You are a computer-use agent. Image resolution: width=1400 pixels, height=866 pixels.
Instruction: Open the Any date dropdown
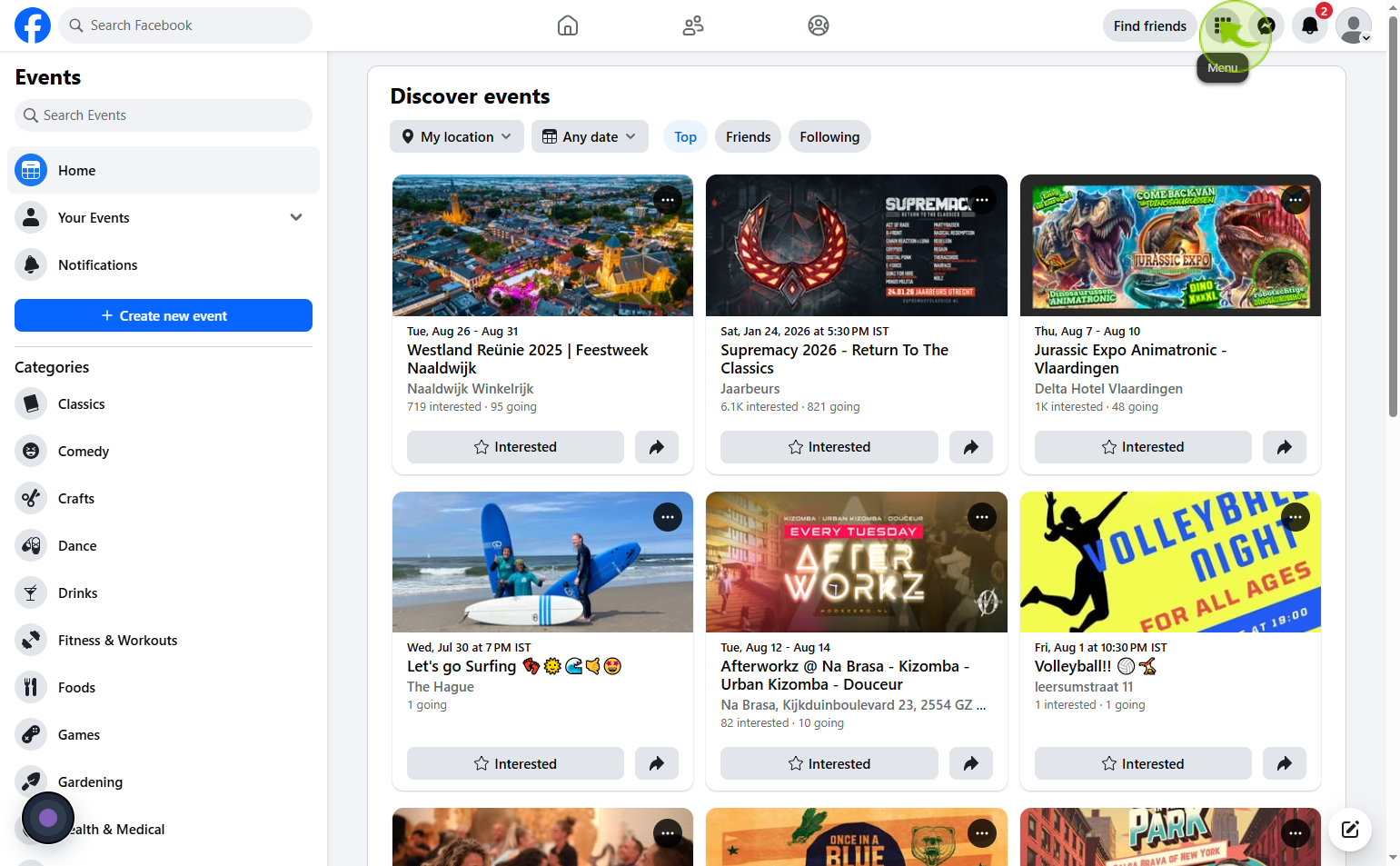point(590,136)
